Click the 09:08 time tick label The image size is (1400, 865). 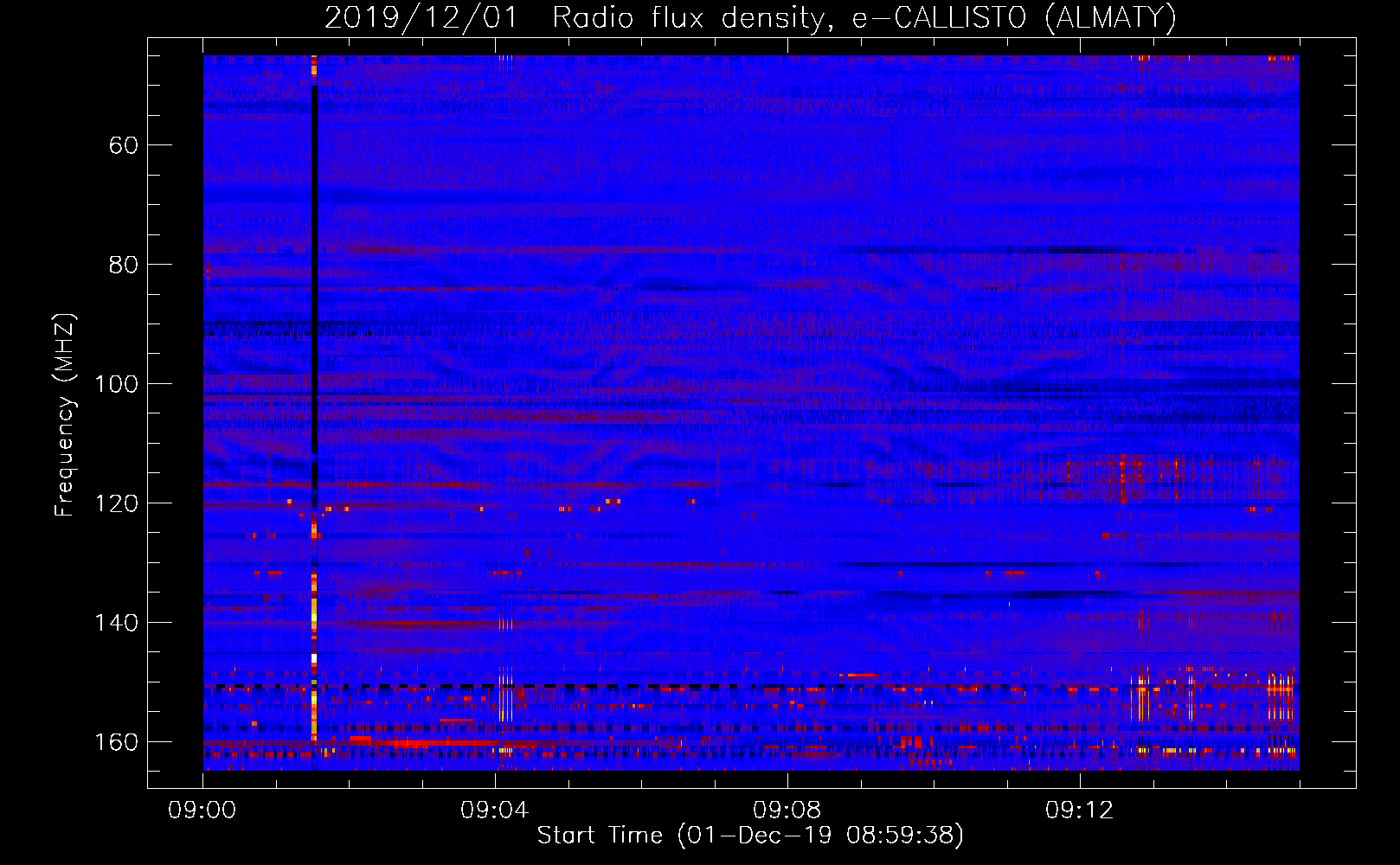click(x=787, y=811)
